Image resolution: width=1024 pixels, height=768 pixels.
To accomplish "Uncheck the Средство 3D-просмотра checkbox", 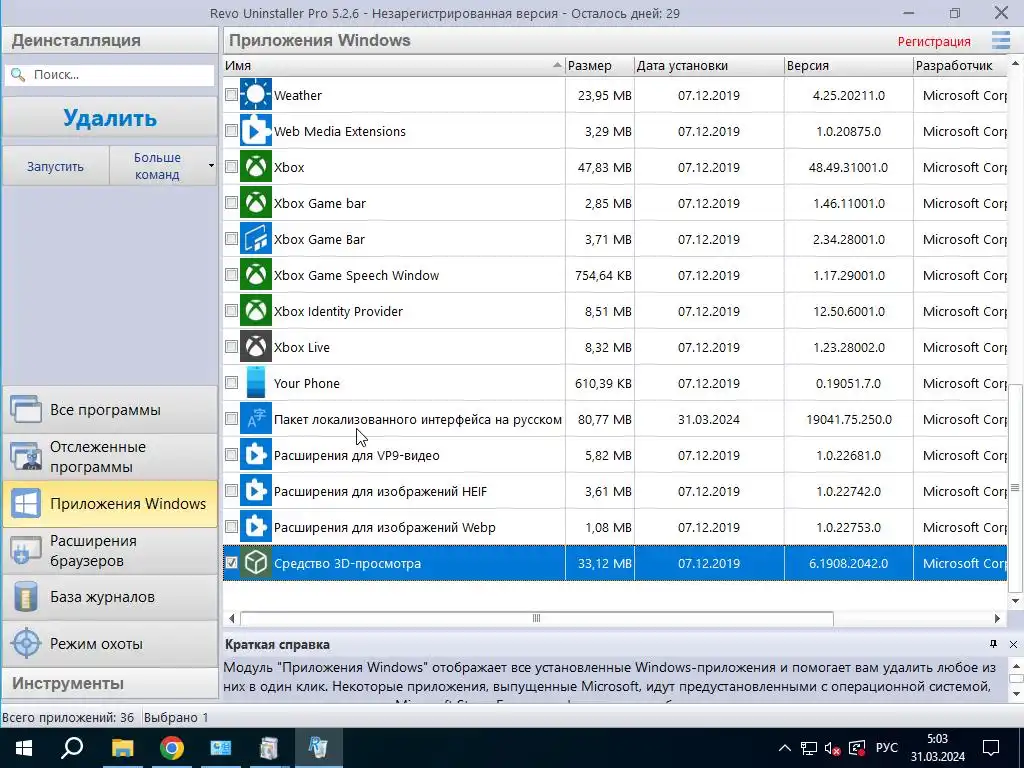I will (231, 562).
